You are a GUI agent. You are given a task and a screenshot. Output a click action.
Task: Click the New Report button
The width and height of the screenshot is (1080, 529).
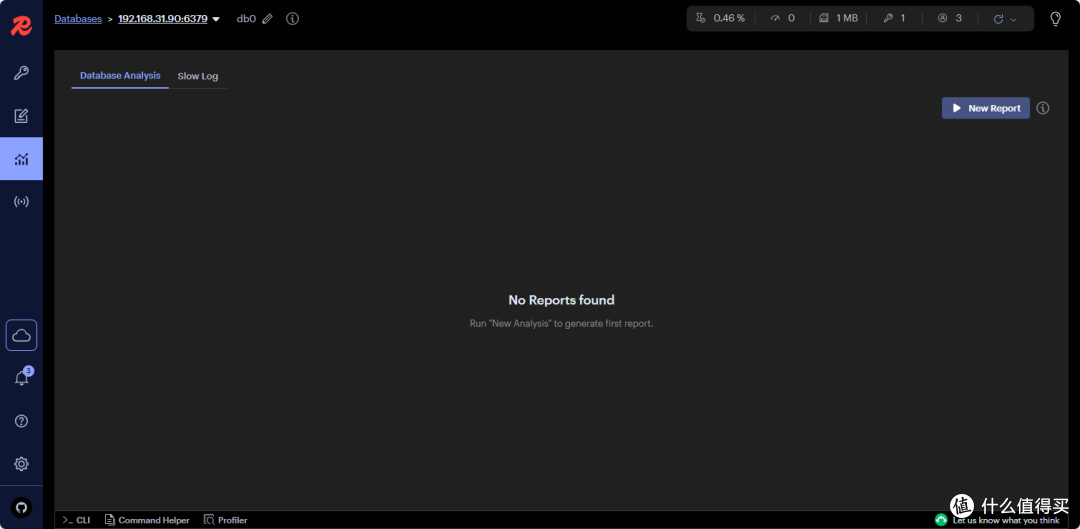(985, 108)
